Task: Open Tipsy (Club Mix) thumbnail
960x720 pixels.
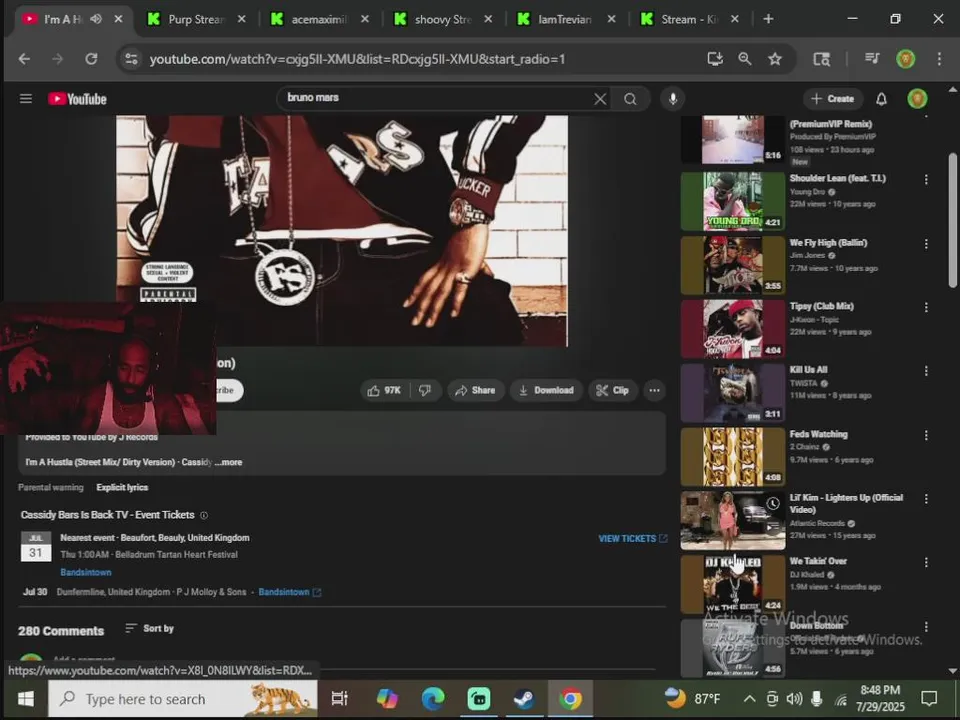Action: (733, 329)
